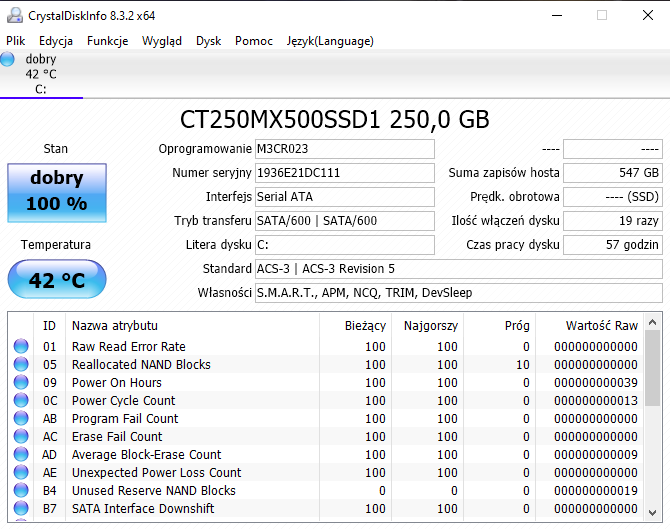The image size is (670, 529).
Task: Click raw value 000000000019 for Unused Reserve NAND
Action: [596, 490]
